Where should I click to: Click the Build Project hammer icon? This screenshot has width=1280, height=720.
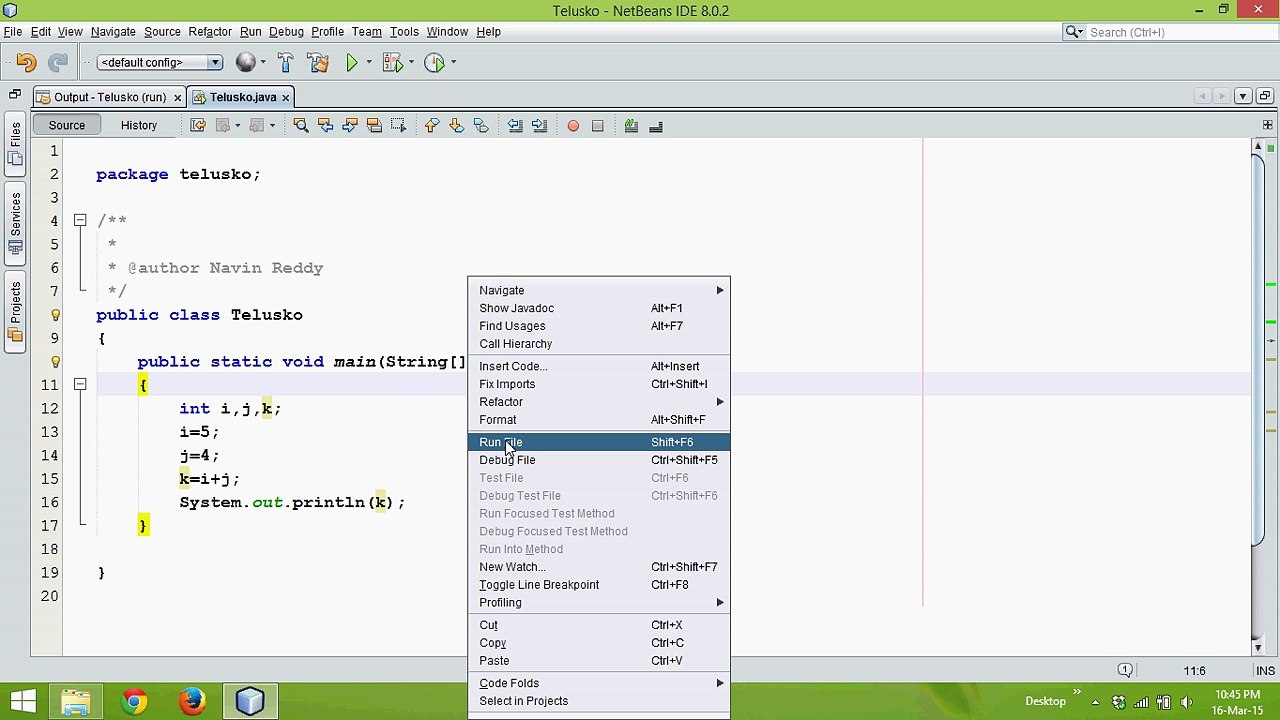285,62
